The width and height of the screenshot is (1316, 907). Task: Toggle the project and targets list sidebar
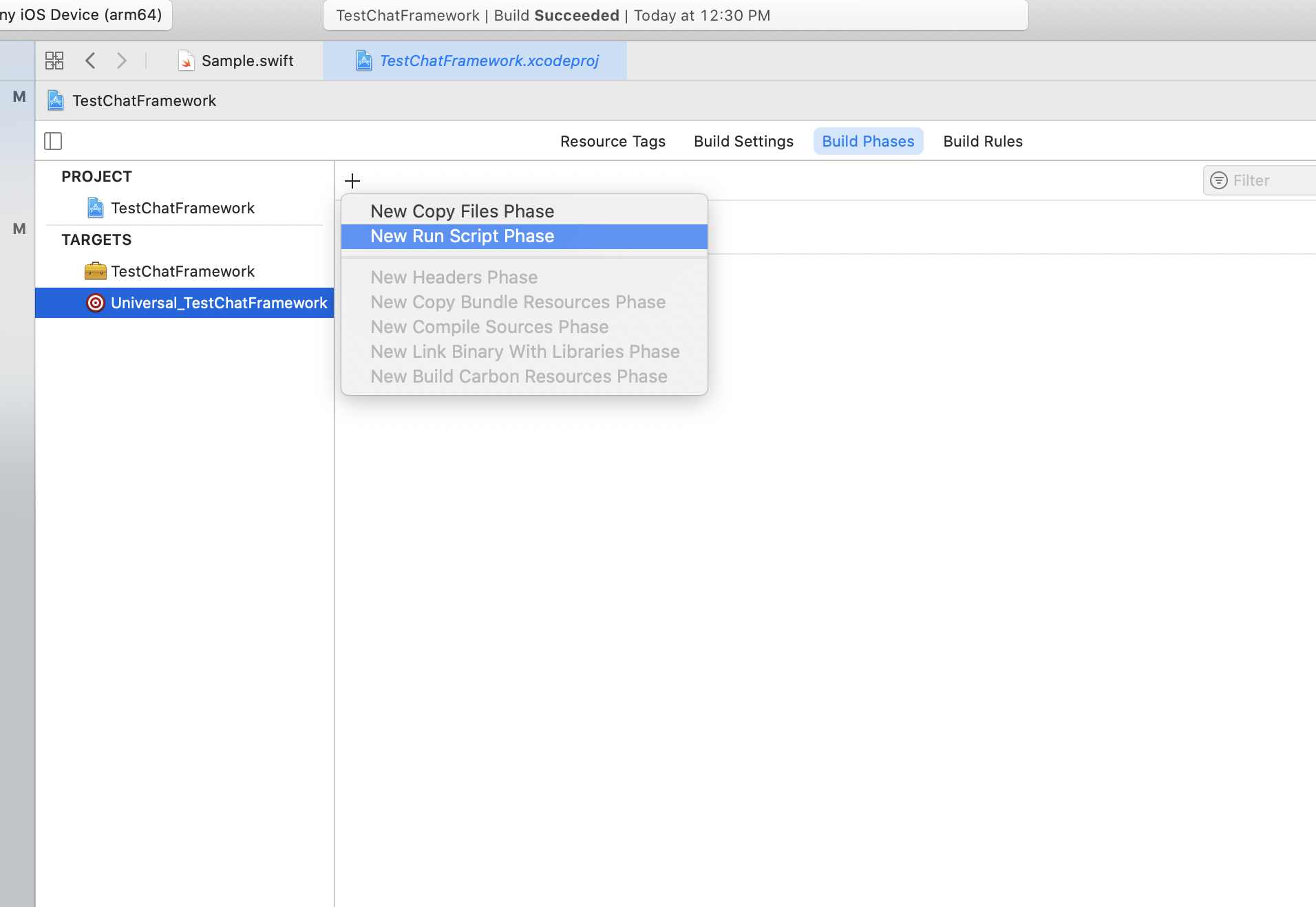click(x=53, y=141)
